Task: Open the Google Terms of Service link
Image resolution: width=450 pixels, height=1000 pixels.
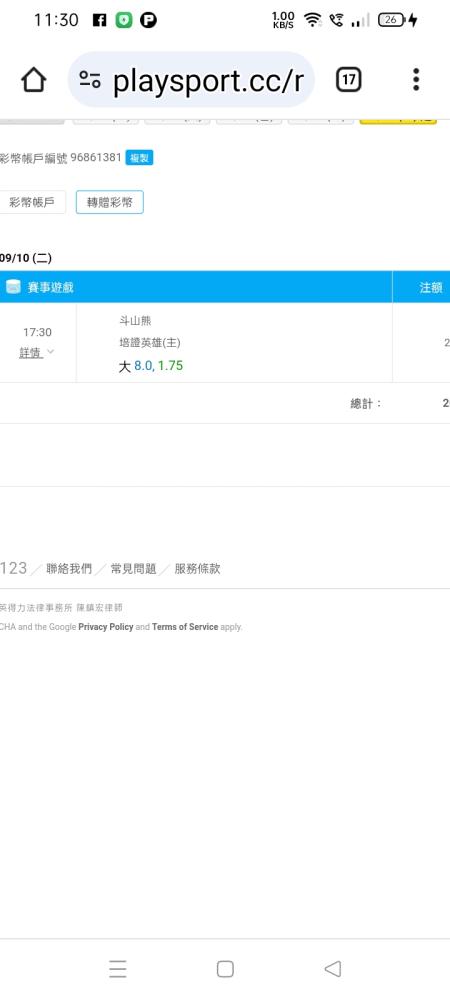Action: (185, 627)
